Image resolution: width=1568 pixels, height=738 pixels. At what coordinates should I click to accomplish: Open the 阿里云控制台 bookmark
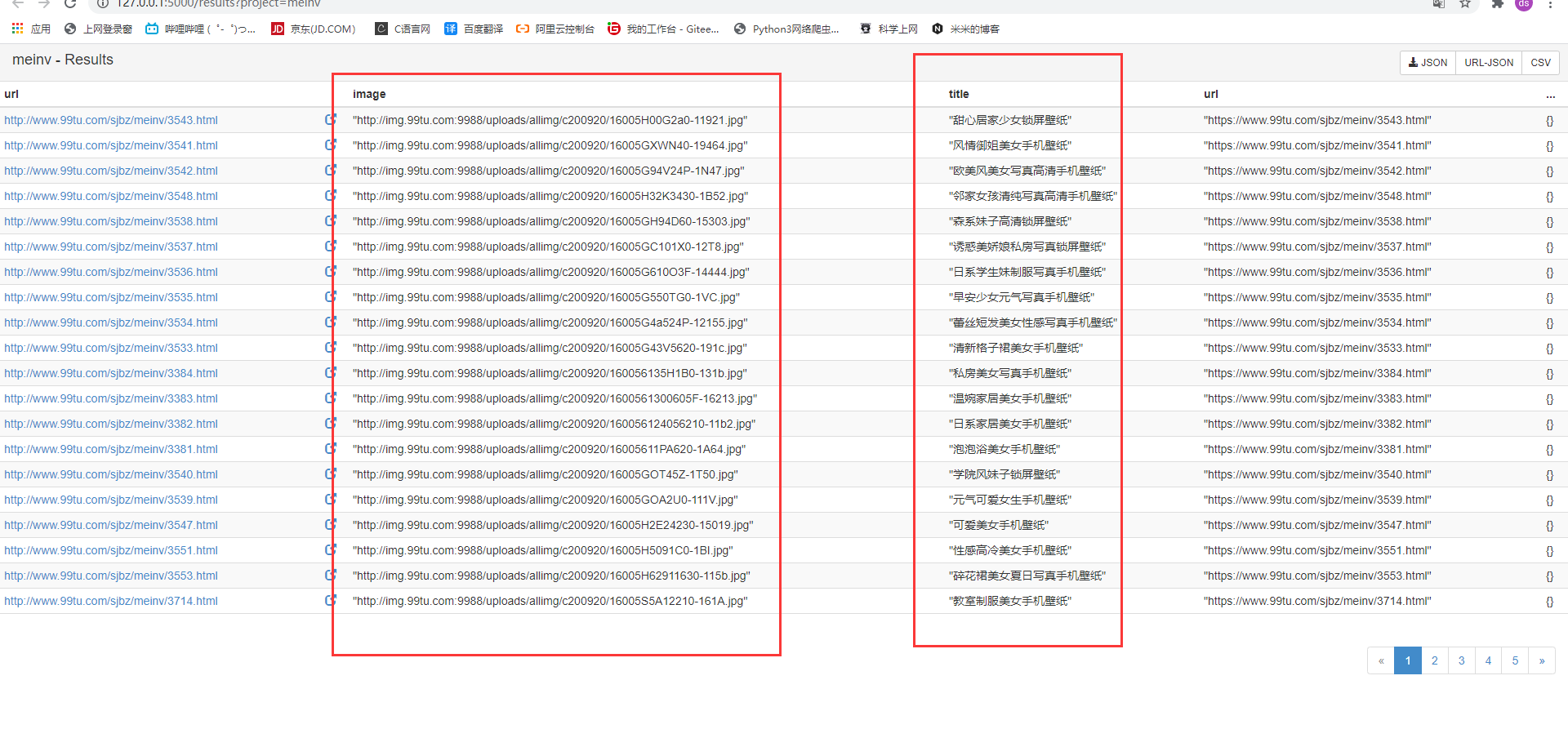[555, 29]
